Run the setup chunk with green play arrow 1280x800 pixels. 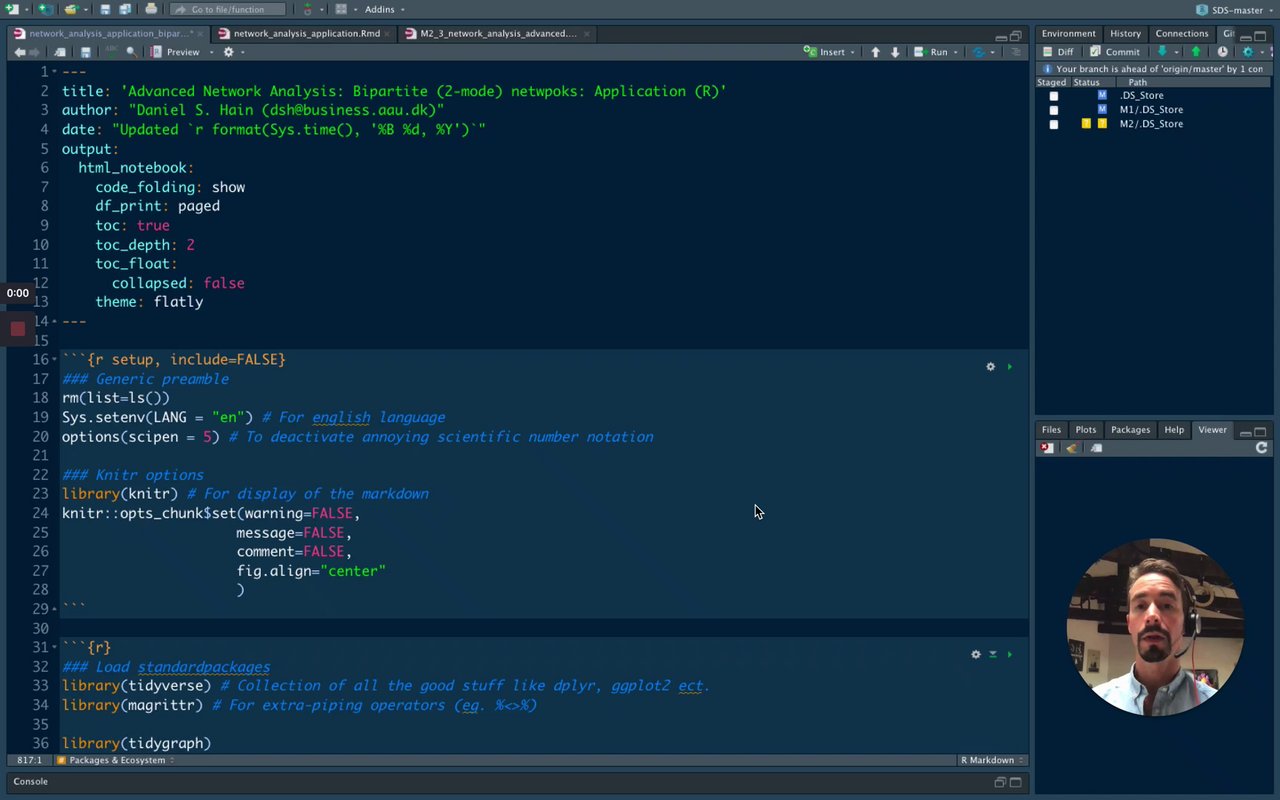click(1009, 367)
